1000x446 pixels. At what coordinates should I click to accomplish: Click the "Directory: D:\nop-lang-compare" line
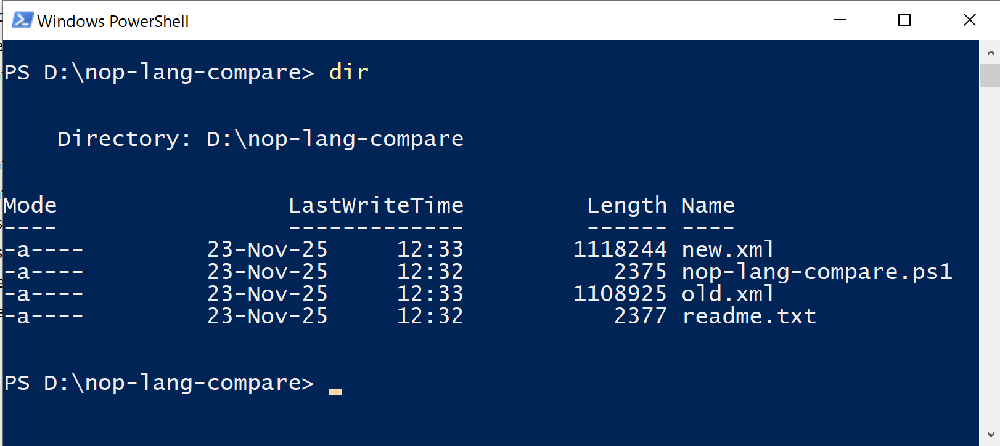tap(260, 139)
